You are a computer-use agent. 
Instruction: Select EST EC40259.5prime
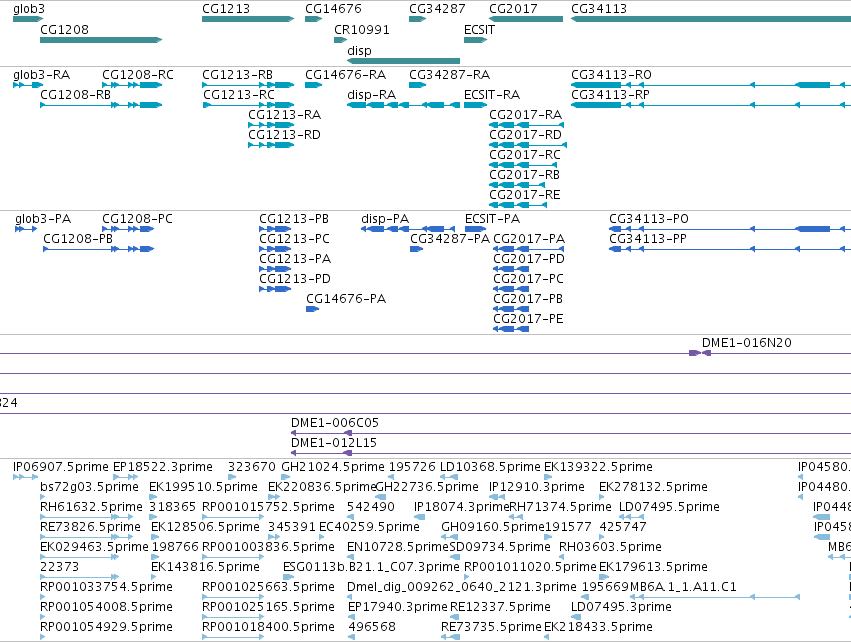(369, 527)
